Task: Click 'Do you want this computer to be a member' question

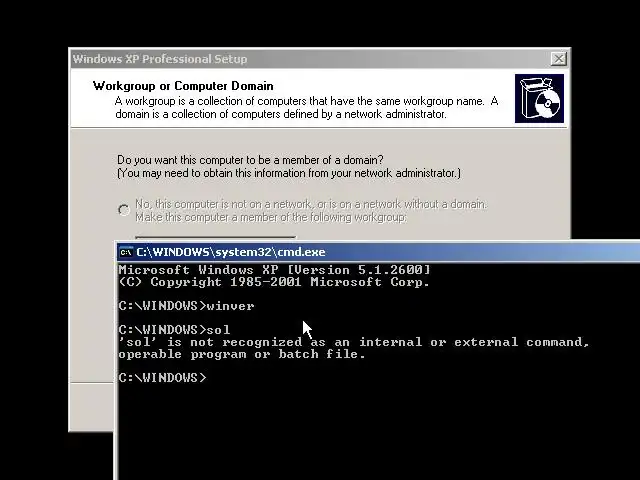Action: tap(250, 160)
